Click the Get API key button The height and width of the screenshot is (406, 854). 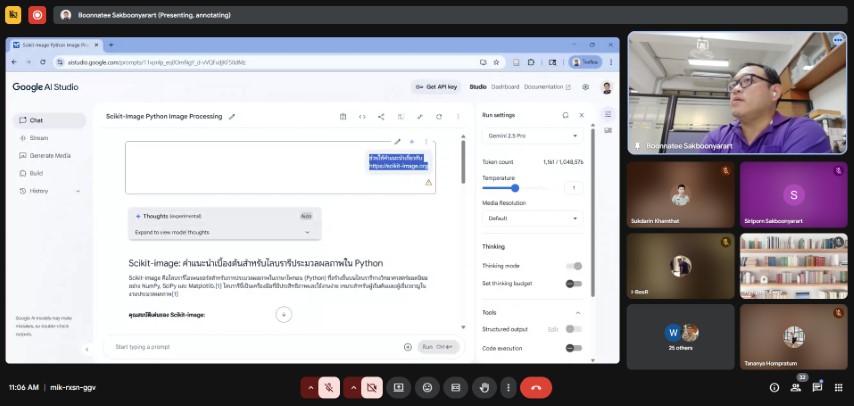click(436, 87)
